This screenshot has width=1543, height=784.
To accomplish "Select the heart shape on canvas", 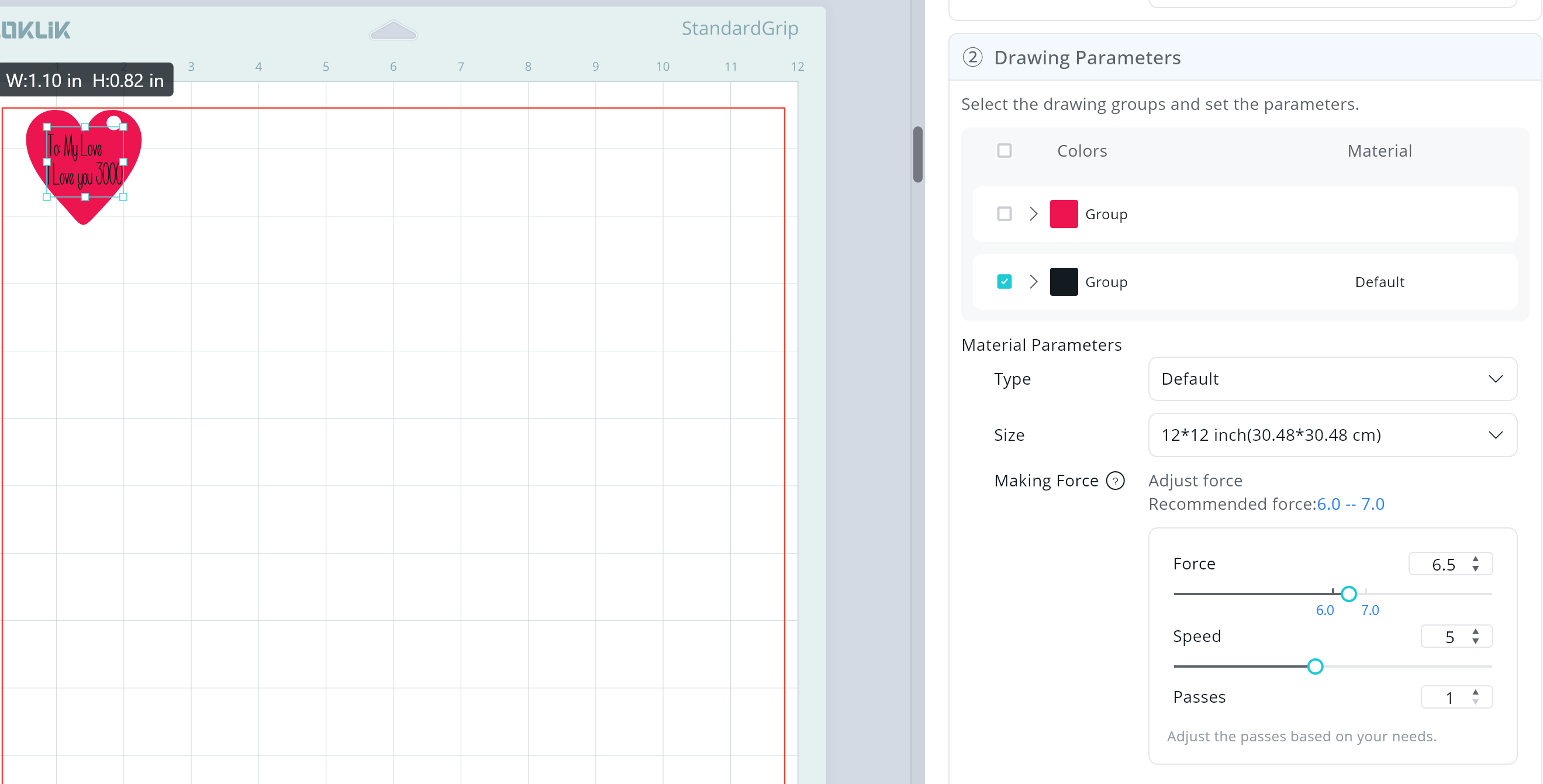I will coord(84,211).
